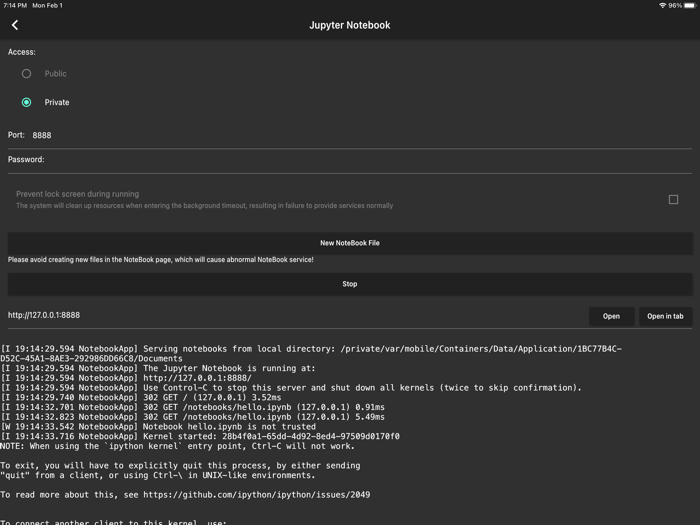Click the 'Kernel started' log line

coord(200,437)
